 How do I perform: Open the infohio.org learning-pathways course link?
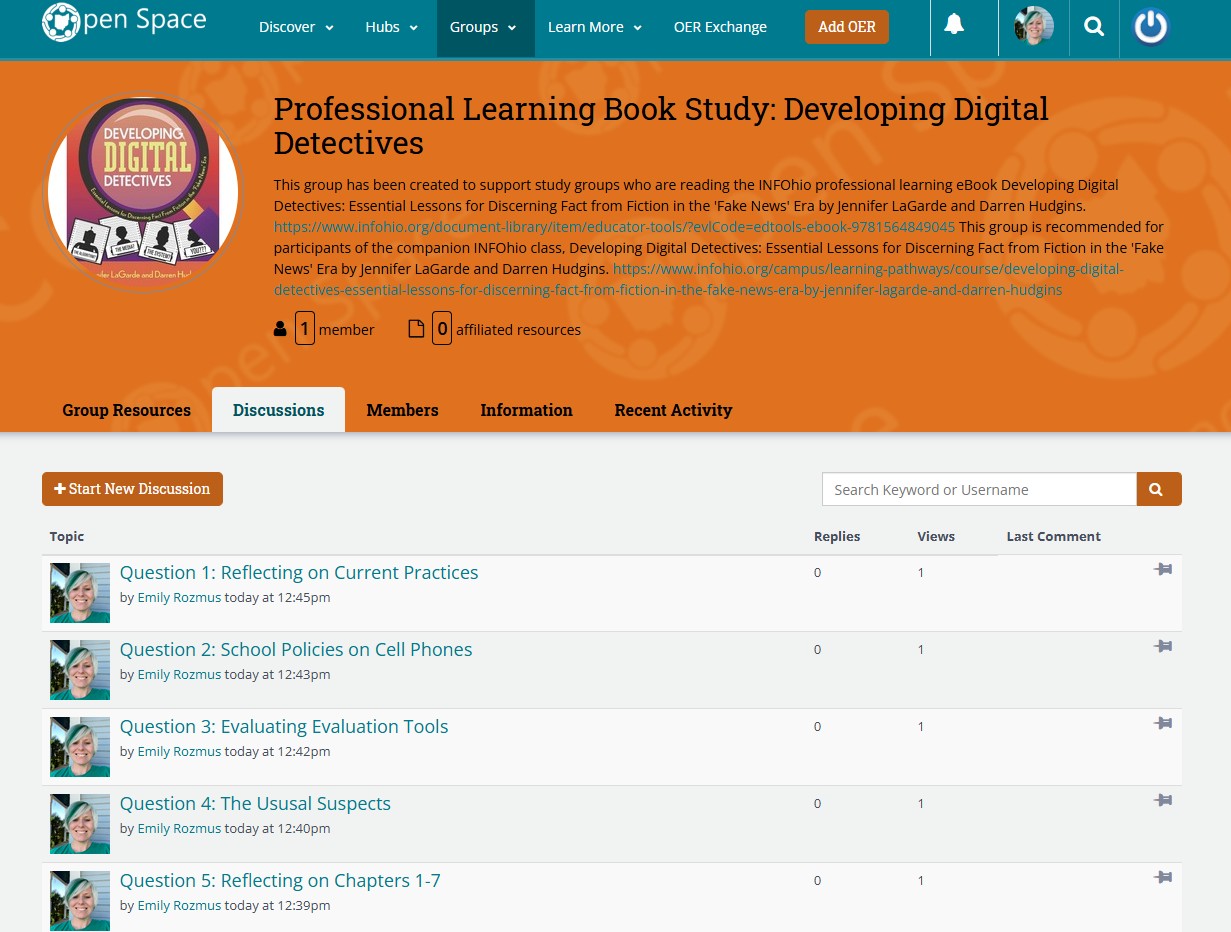pos(699,280)
